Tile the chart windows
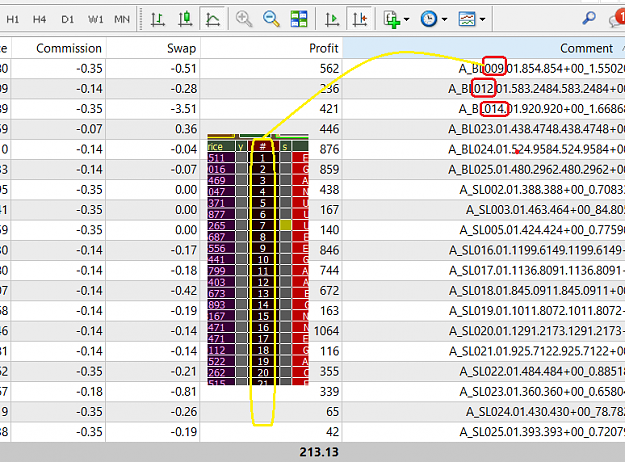625x462 pixels. [x=299, y=19]
